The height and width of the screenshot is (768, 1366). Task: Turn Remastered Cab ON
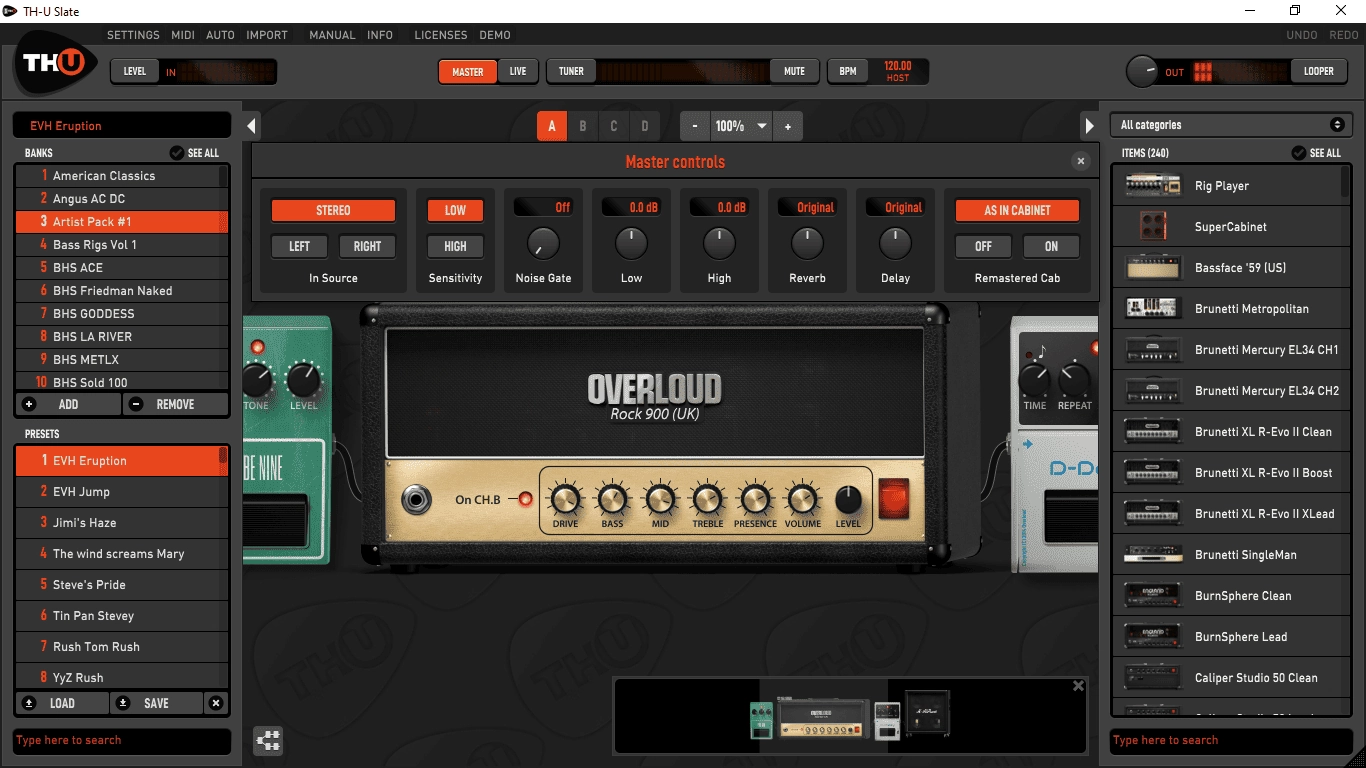click(x=1051, y=246)
